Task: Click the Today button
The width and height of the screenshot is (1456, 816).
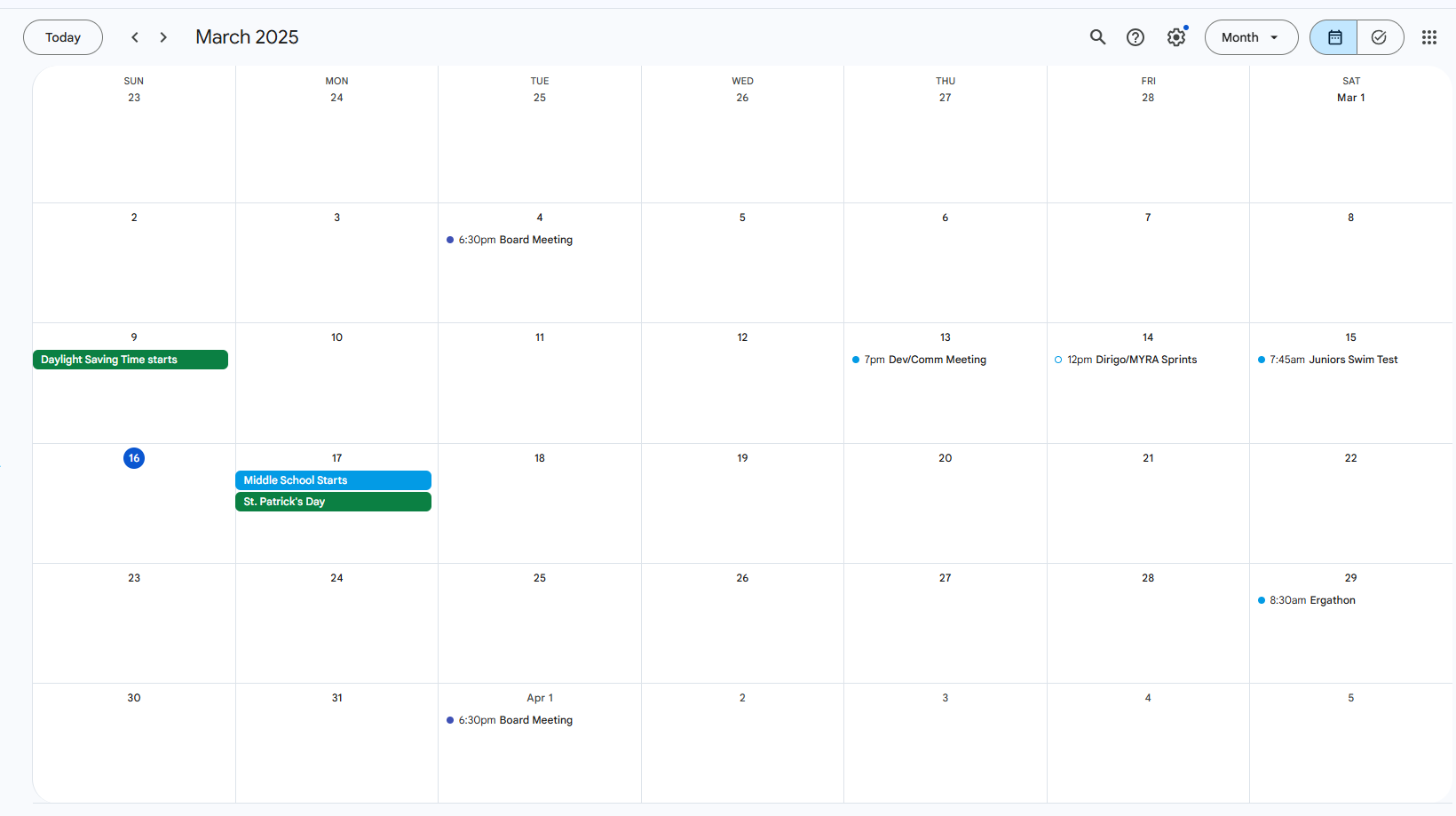Action: click(63, 37)
